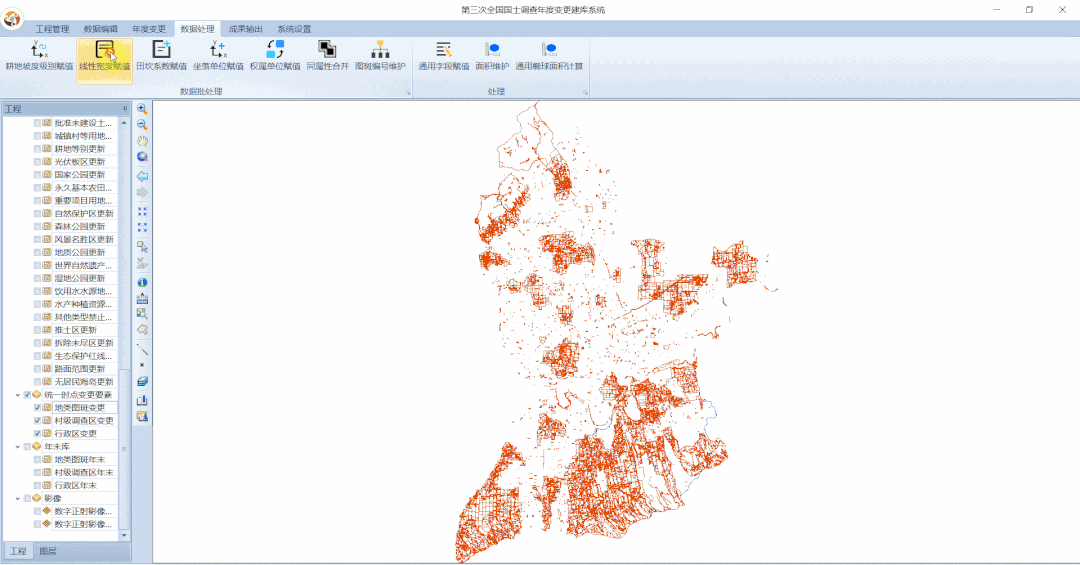Go to previous view with left arrow

(142, 176)
